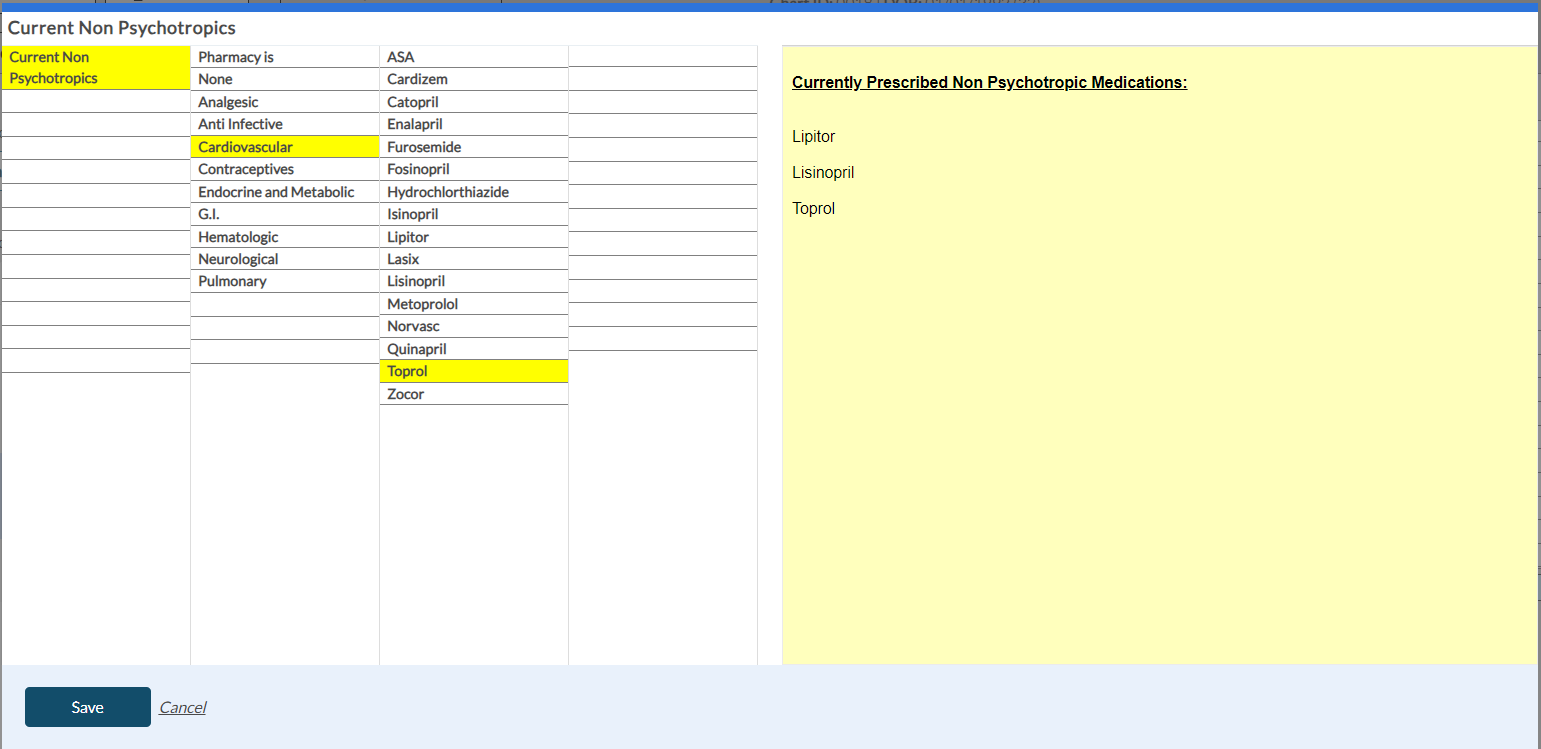The width and height of the screenshot is (1541, 749).
Task: Select Norvasc medication
Action: click(473, 326)
